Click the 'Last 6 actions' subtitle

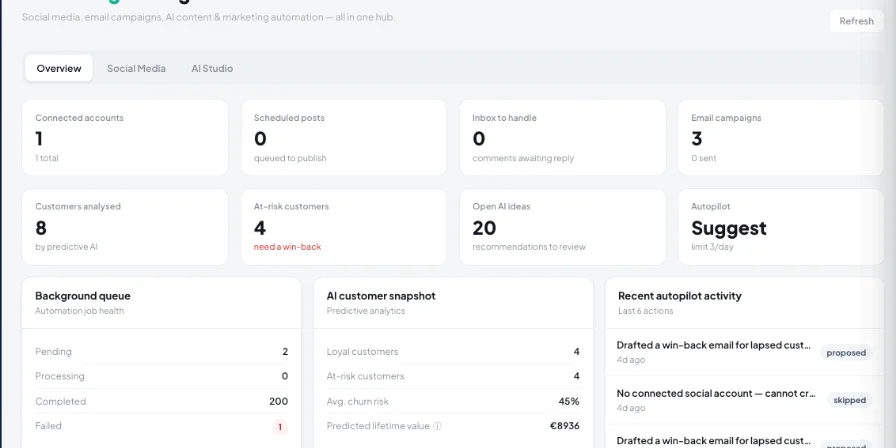click(646, 311)
